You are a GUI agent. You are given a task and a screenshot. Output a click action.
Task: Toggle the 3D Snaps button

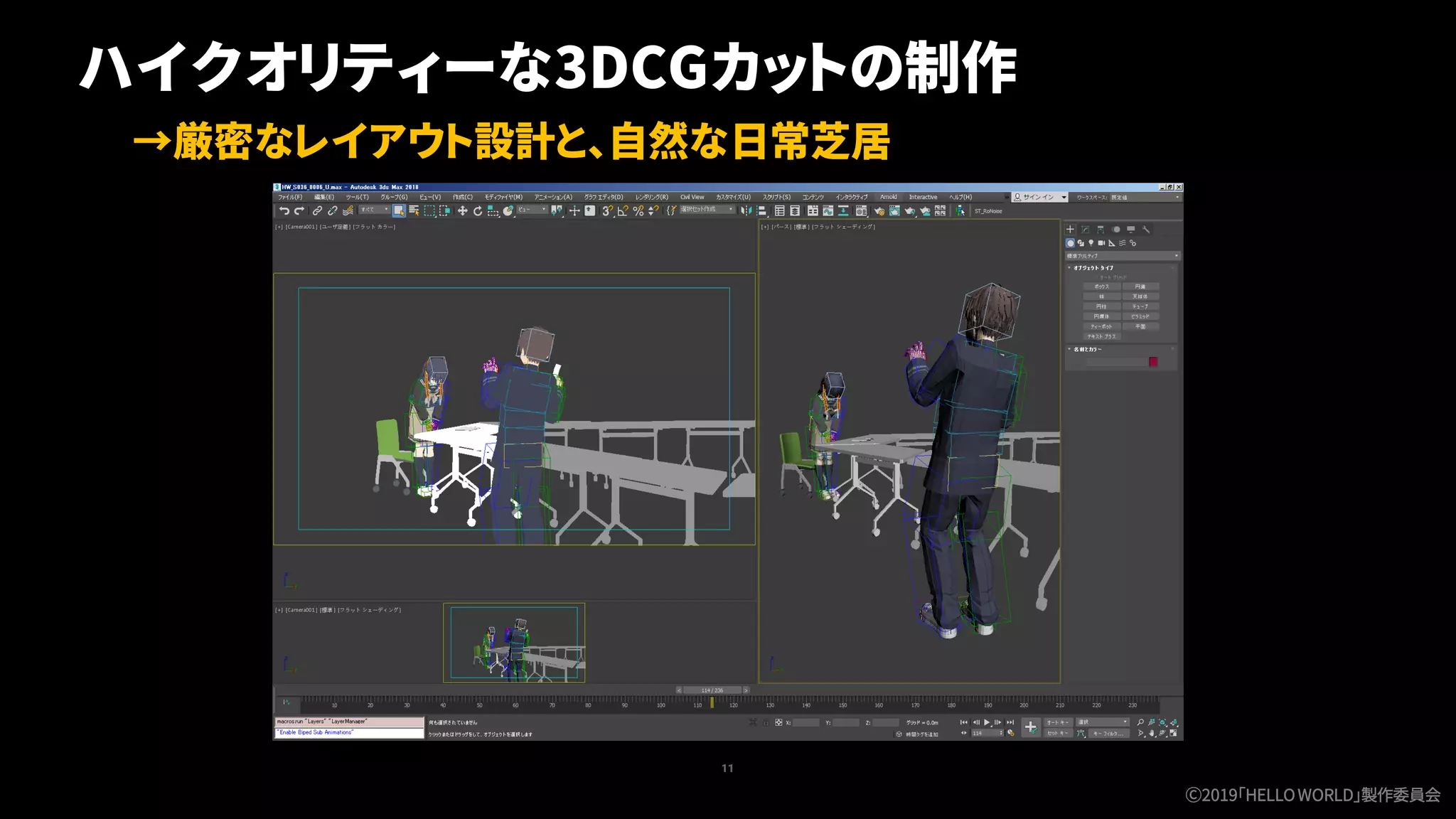coord(608,210)
